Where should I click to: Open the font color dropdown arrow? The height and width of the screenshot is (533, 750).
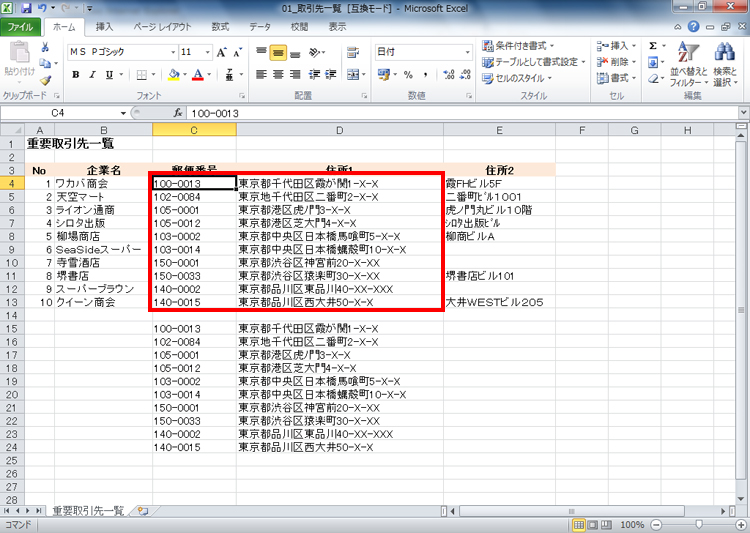209,75
